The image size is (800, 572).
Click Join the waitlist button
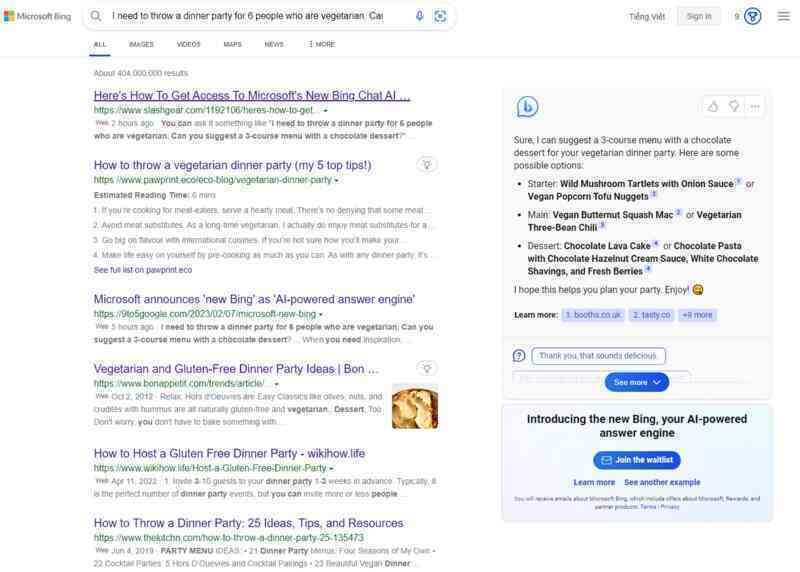[x=637, y=460]
